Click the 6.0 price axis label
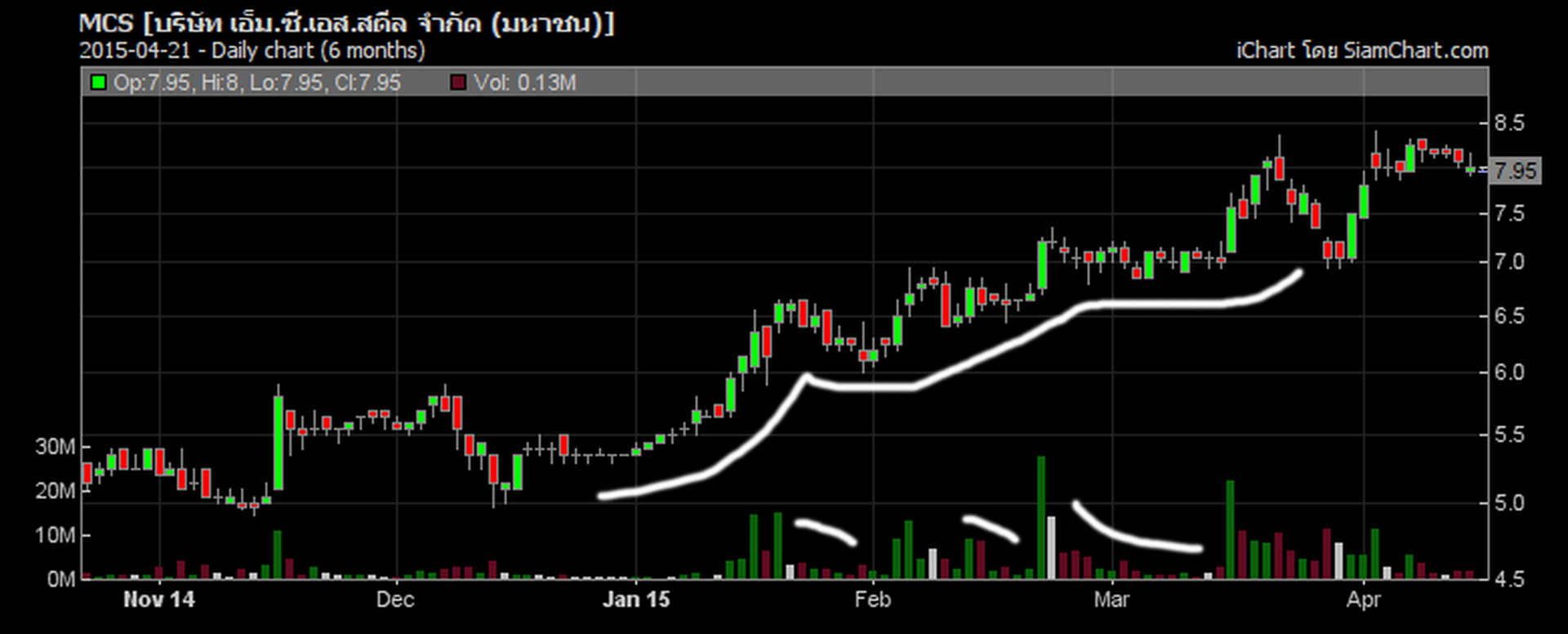Viewport: 1568px width, 634px height. pyautogui.click(x=1508, y=373)
